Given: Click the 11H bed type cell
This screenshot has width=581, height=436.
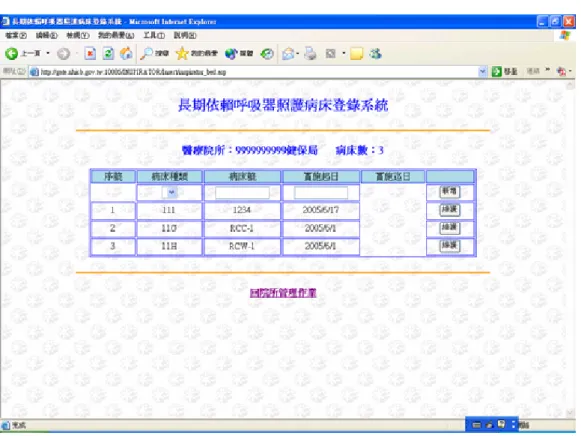Looking at the screenshot, I should point(169,246).
